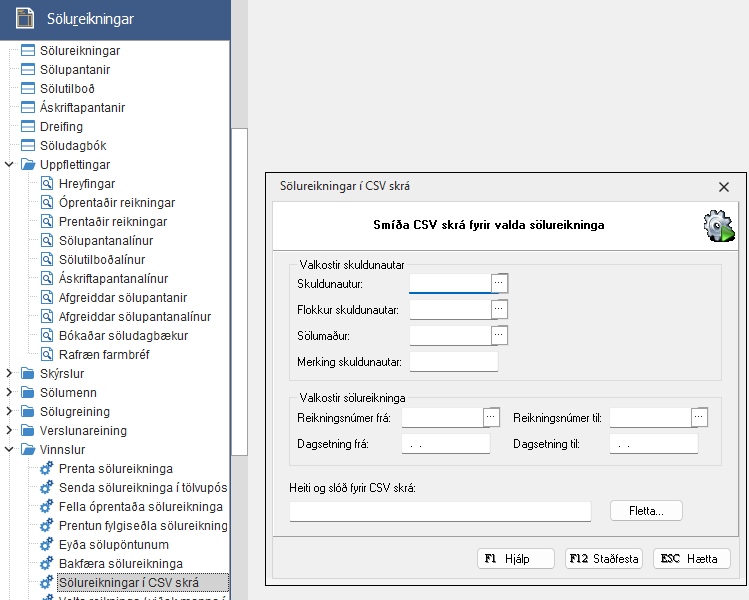The image size is (749, 600).
Task: Open lookup for Reikningsnúmer til
Action: point(700,416)
